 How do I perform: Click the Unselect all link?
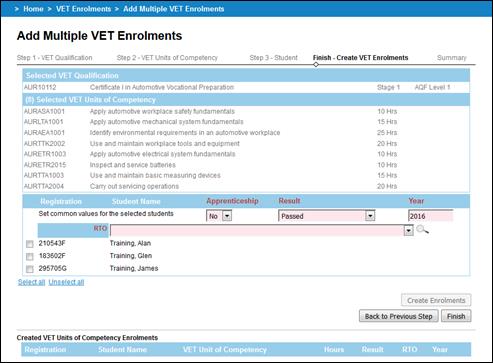pyautogui.click(x=66, y=282)
